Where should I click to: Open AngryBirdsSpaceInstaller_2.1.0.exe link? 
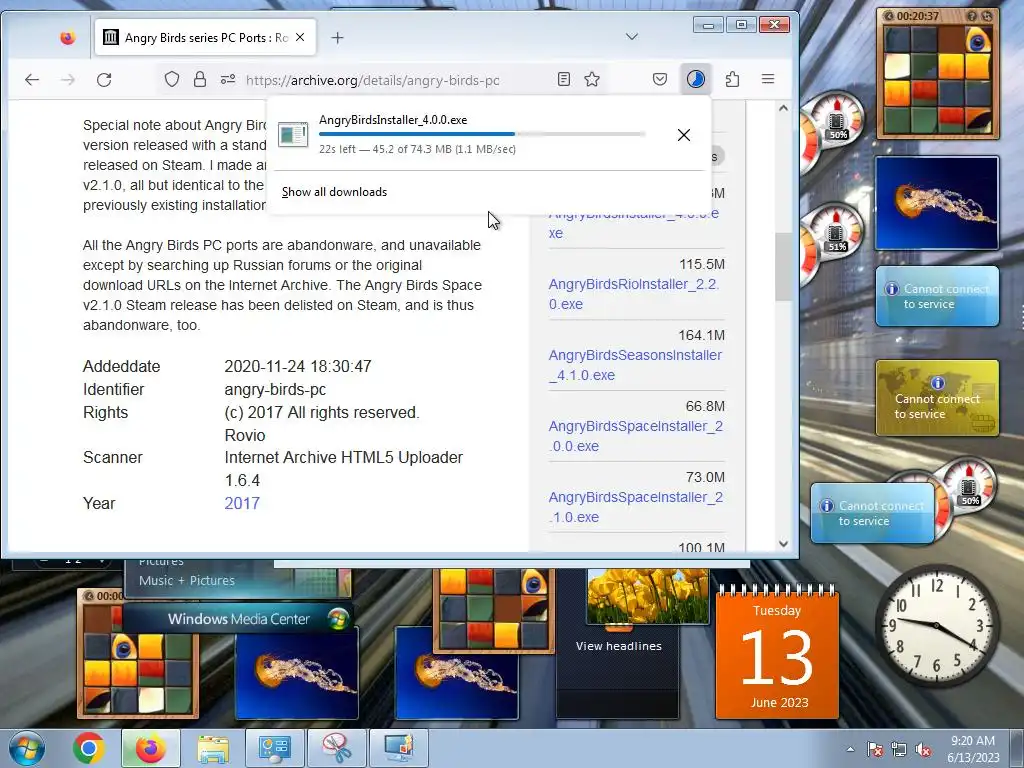(635, 507)
